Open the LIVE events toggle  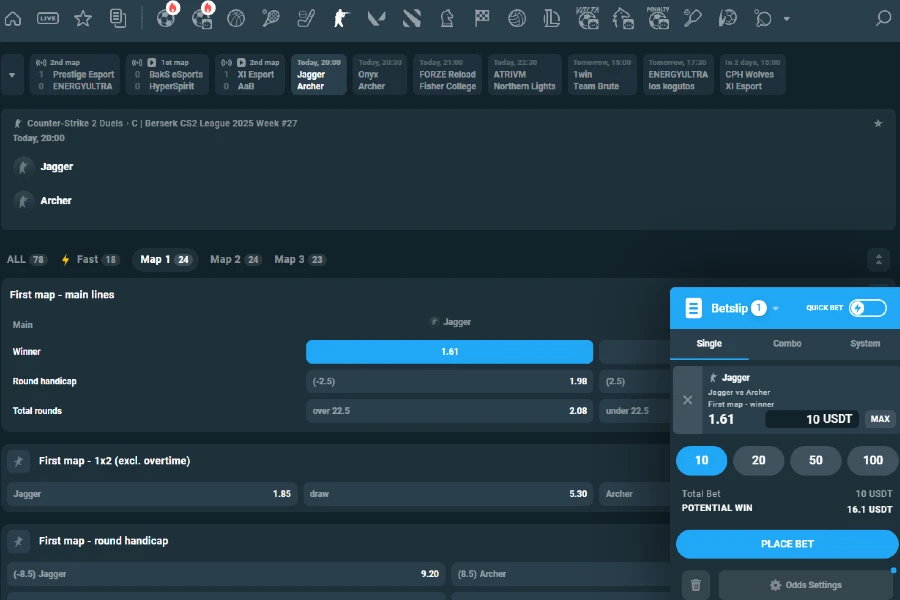click(x=48, y=18)
